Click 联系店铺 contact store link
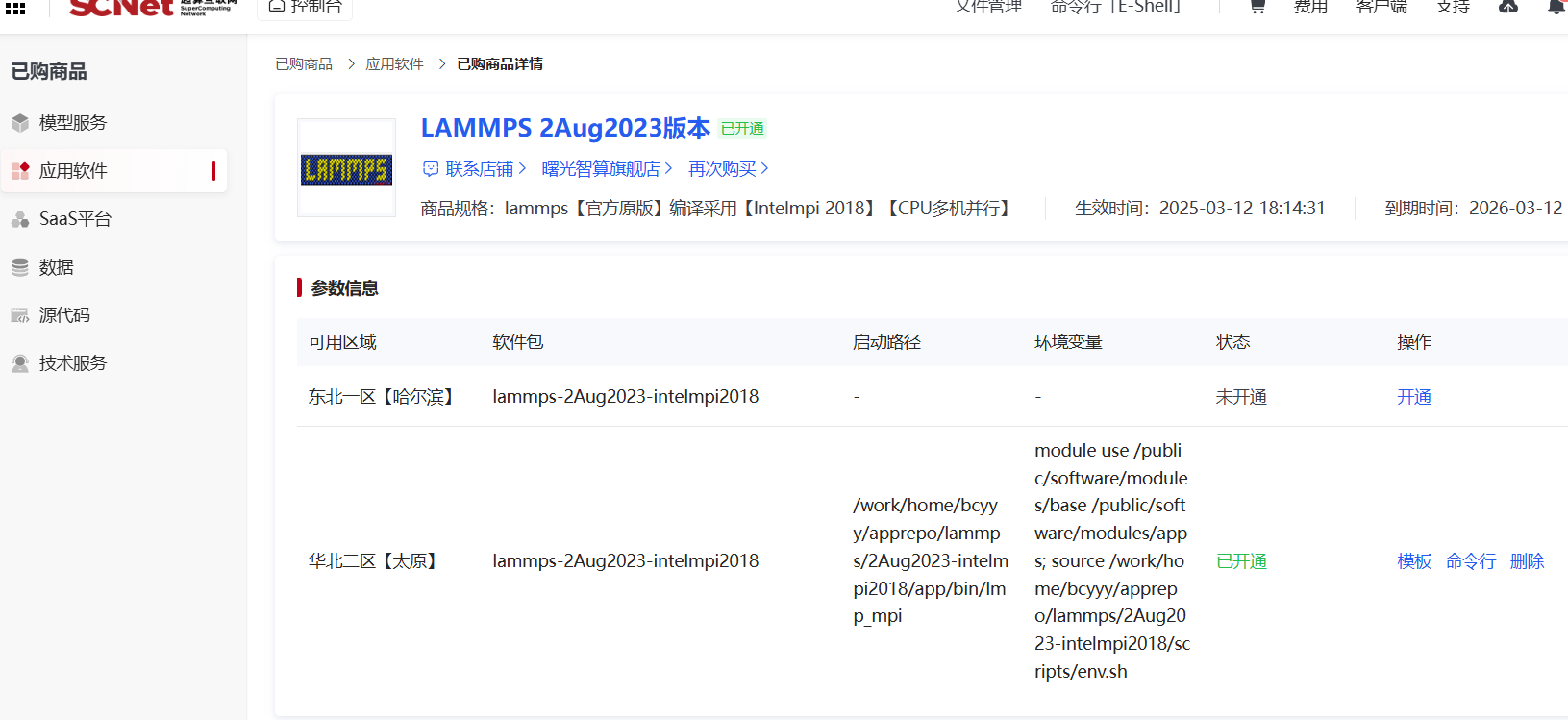This screenshot has width=1568, height=720. [475, 169]
